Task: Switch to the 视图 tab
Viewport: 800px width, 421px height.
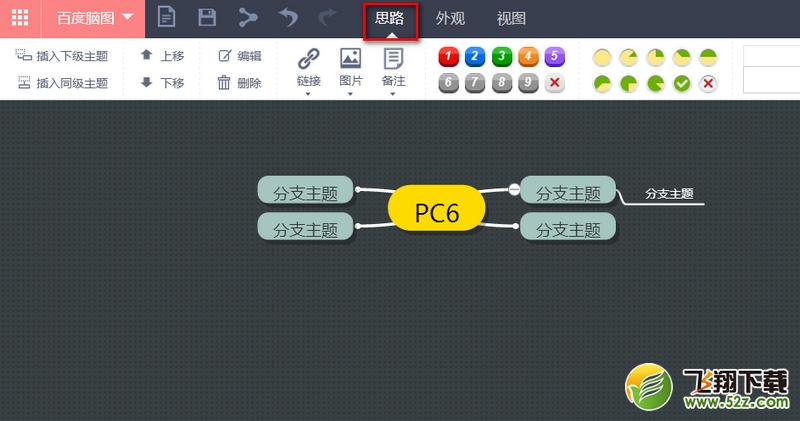Action: click(511, 19)
